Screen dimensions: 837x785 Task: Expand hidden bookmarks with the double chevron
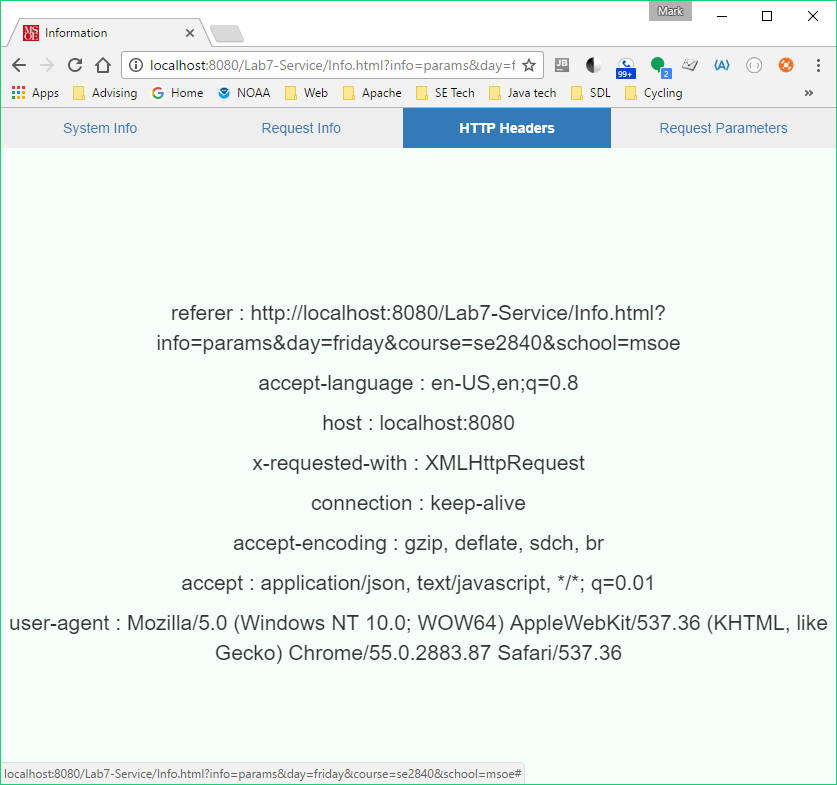click(810, 92)
